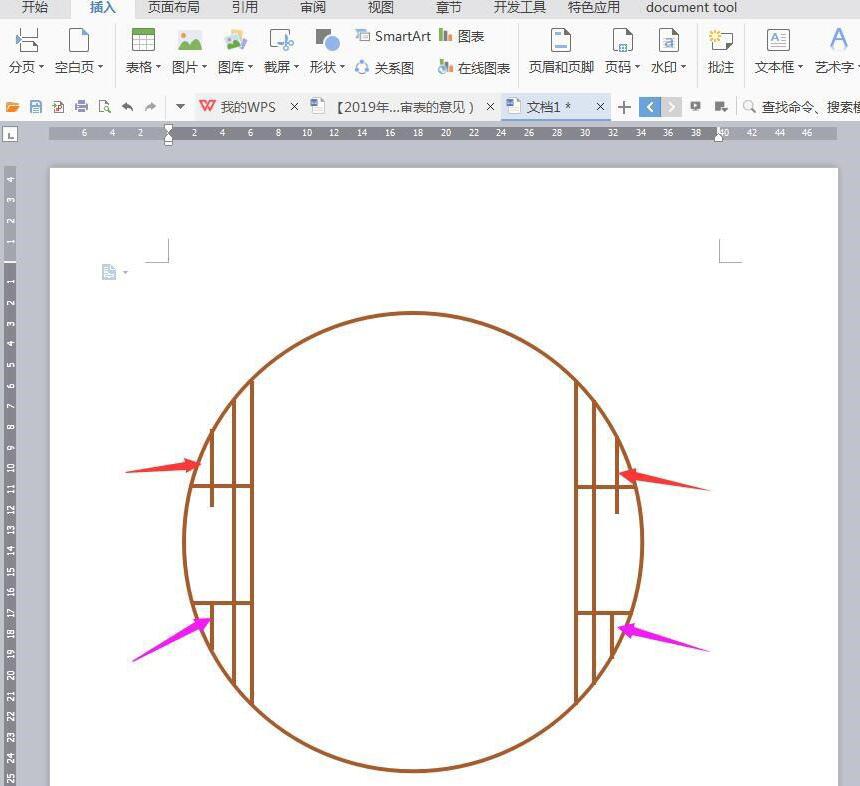Switch to the 引用 ribbon tab

tap(245, 7)
